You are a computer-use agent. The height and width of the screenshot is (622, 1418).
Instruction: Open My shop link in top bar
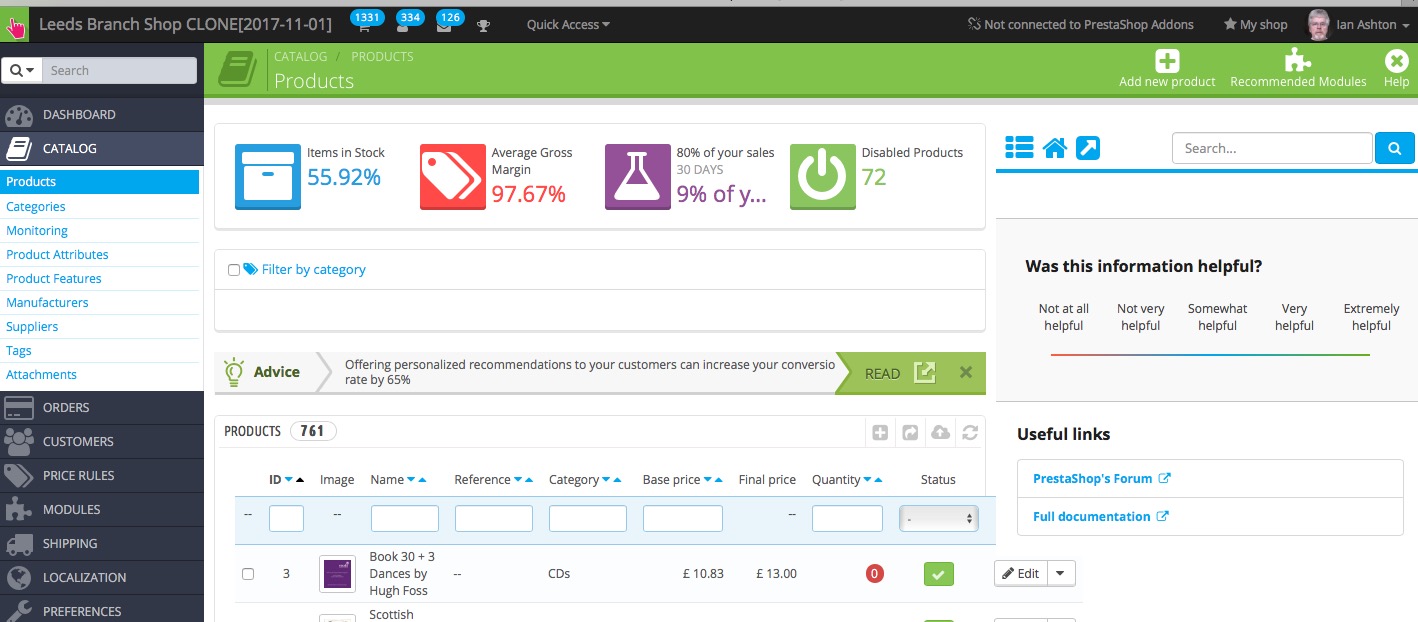point(1256,25)
